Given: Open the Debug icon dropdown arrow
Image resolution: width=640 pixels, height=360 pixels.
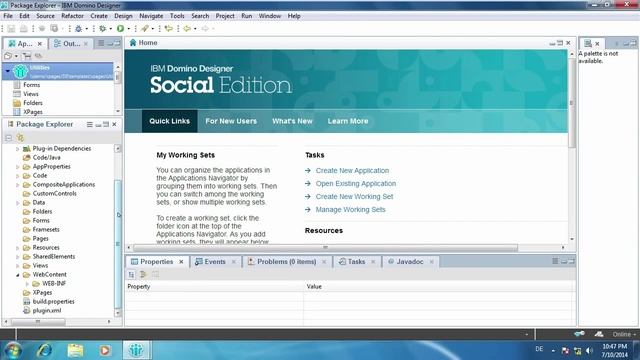Looking at the screenshot, I should tap(87, 29).
